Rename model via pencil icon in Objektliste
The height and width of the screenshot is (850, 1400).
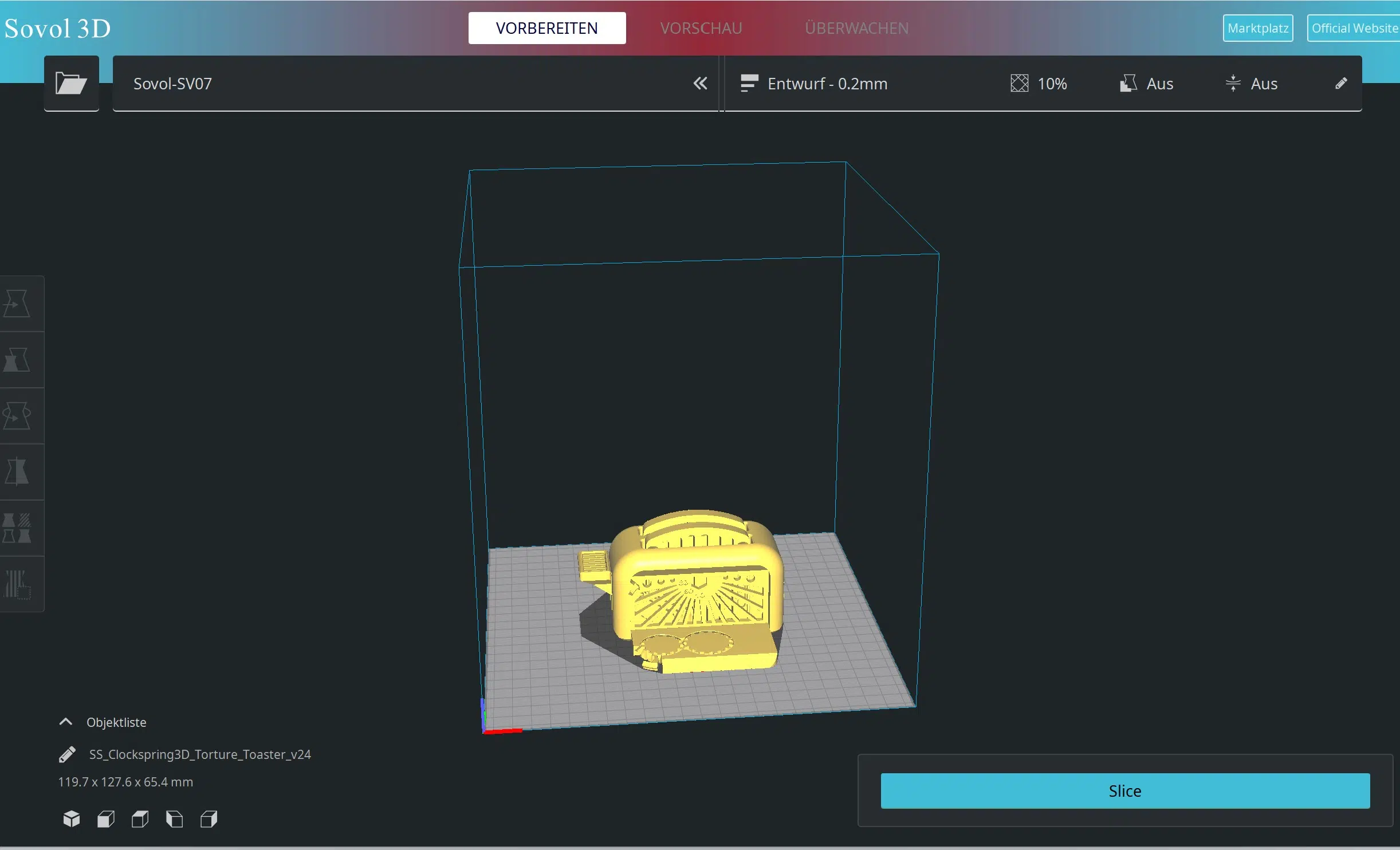pyautogui.click(x=67, y=754)
